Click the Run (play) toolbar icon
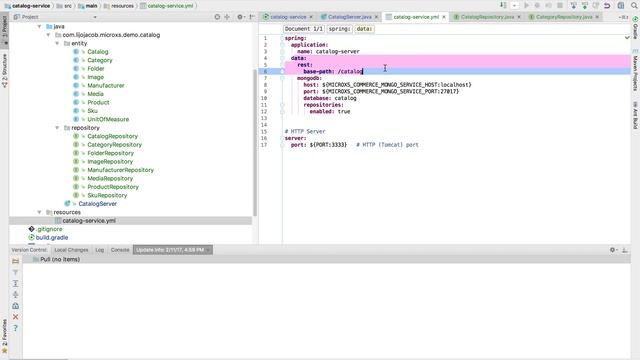 tap(527, 5)
